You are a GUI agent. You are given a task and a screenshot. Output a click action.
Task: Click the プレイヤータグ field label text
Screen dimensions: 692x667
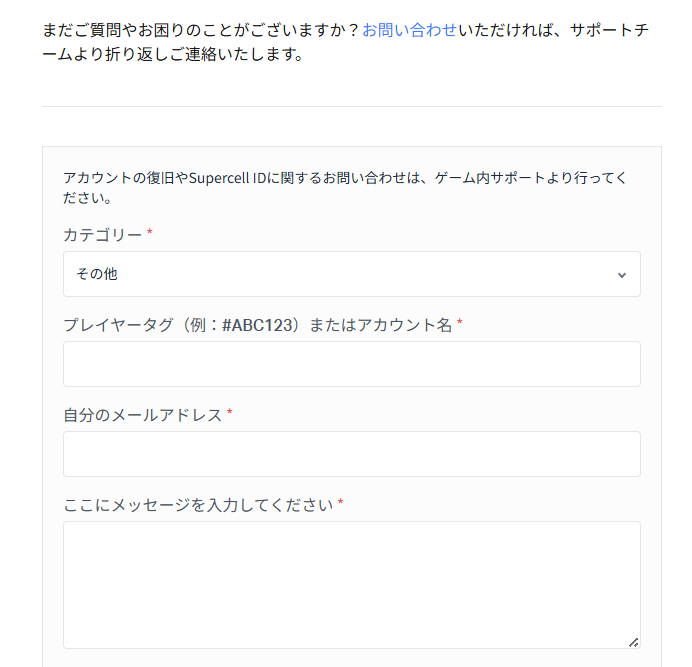(140, 324)
